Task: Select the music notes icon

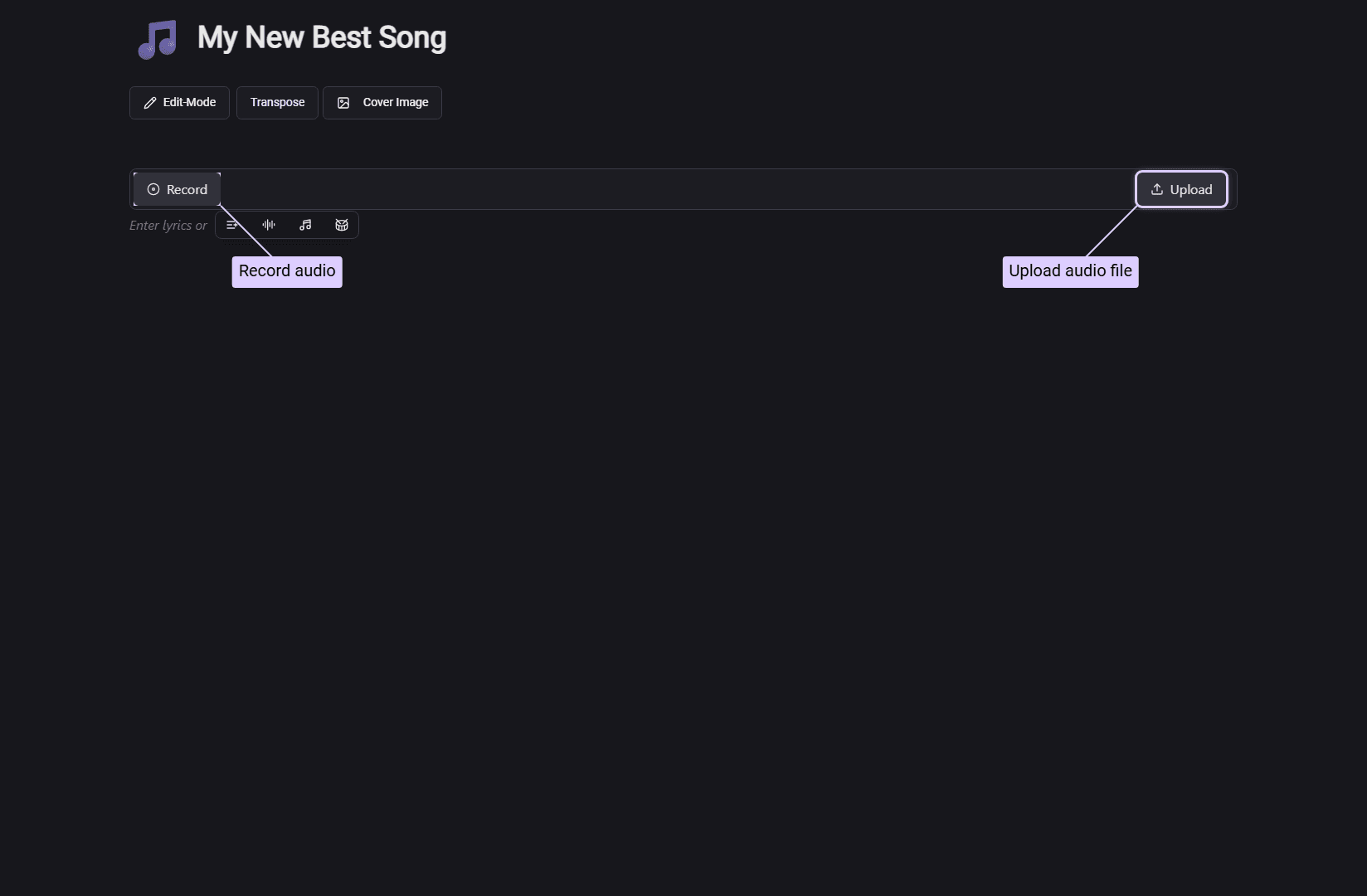Action: [305, 225]
